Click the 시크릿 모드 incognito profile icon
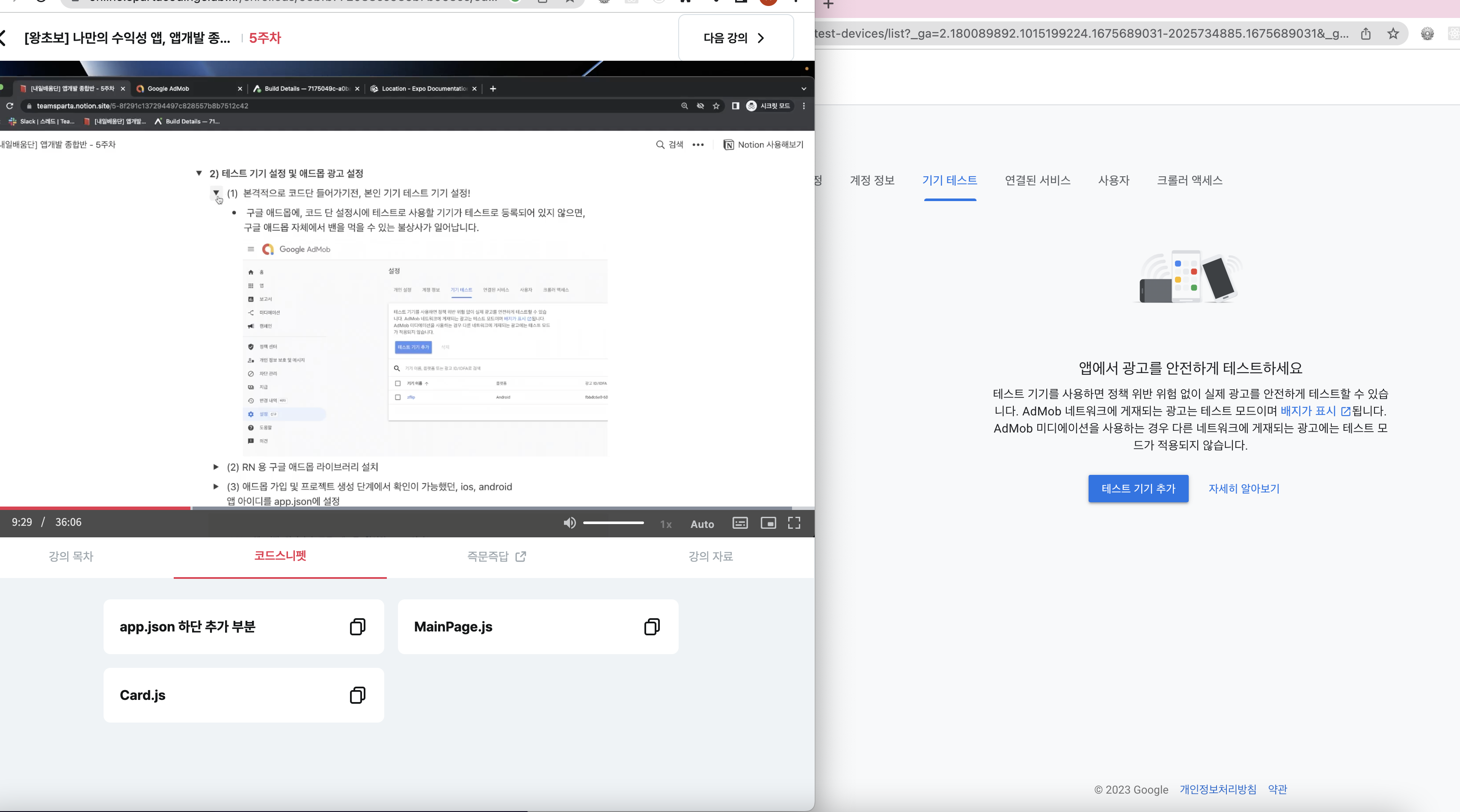The width and height of the screenshot is (1460, 812). point(768,106)
